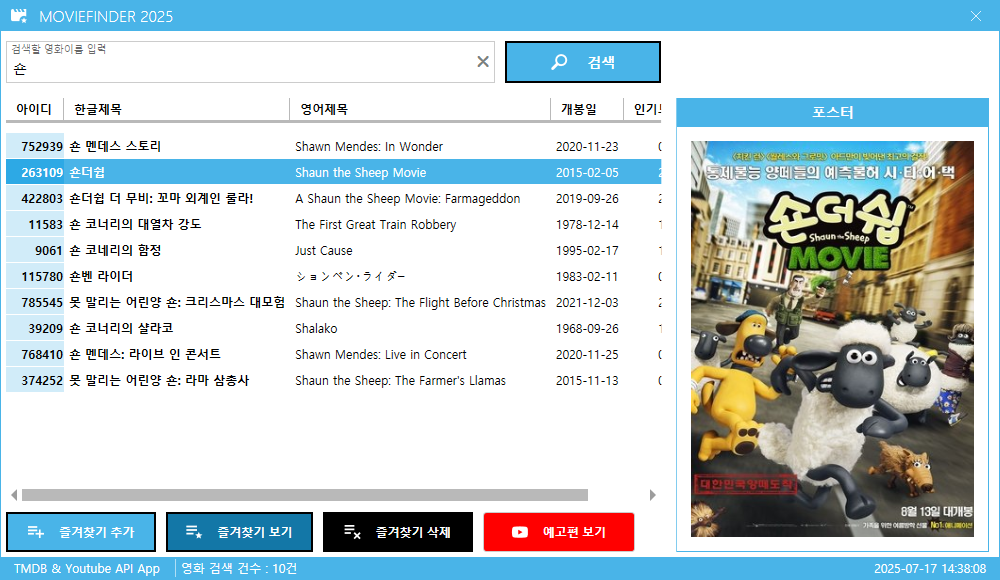The image size is (1000, 580).
Task: Click the left arrow of horizontal scrollbar
Action: point(14,495)
